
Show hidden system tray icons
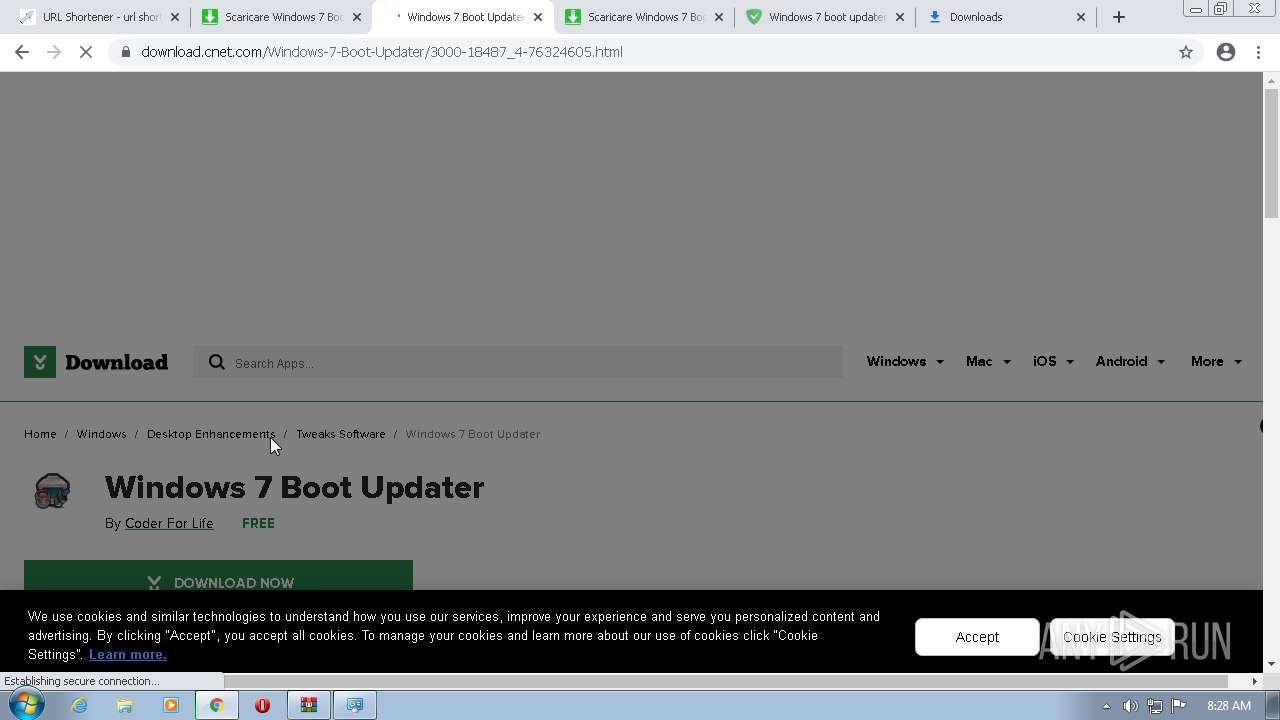1106,706
